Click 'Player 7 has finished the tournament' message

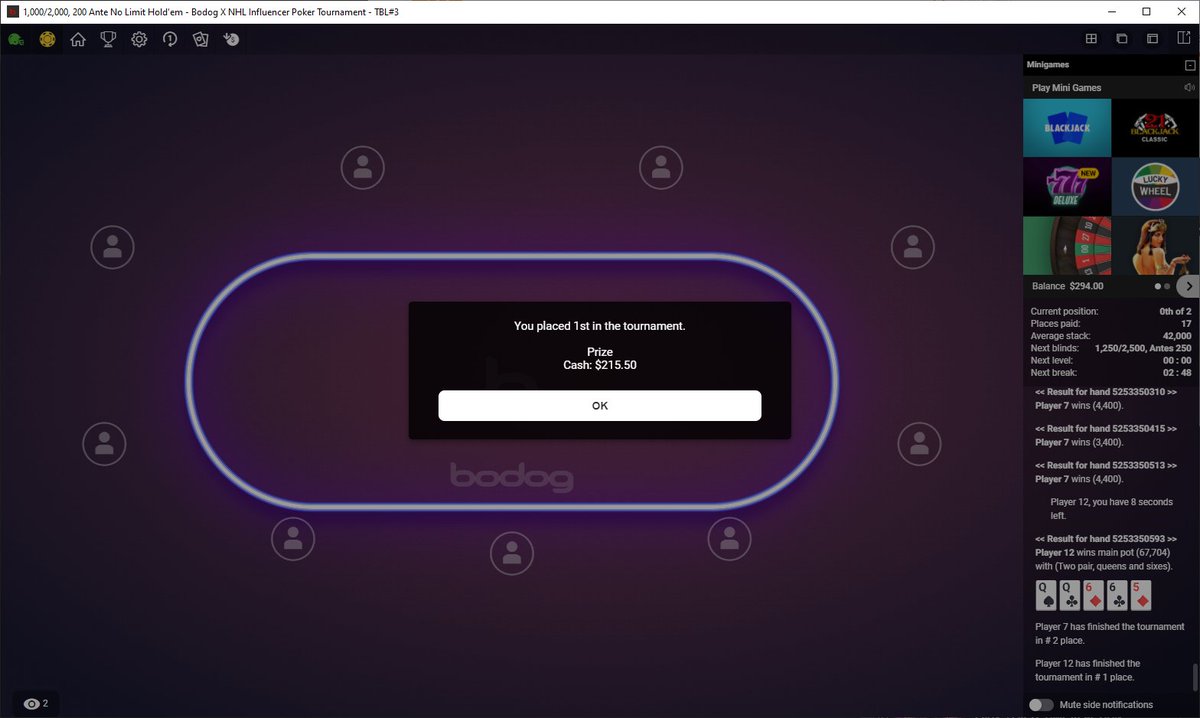tap(1109, 633)
